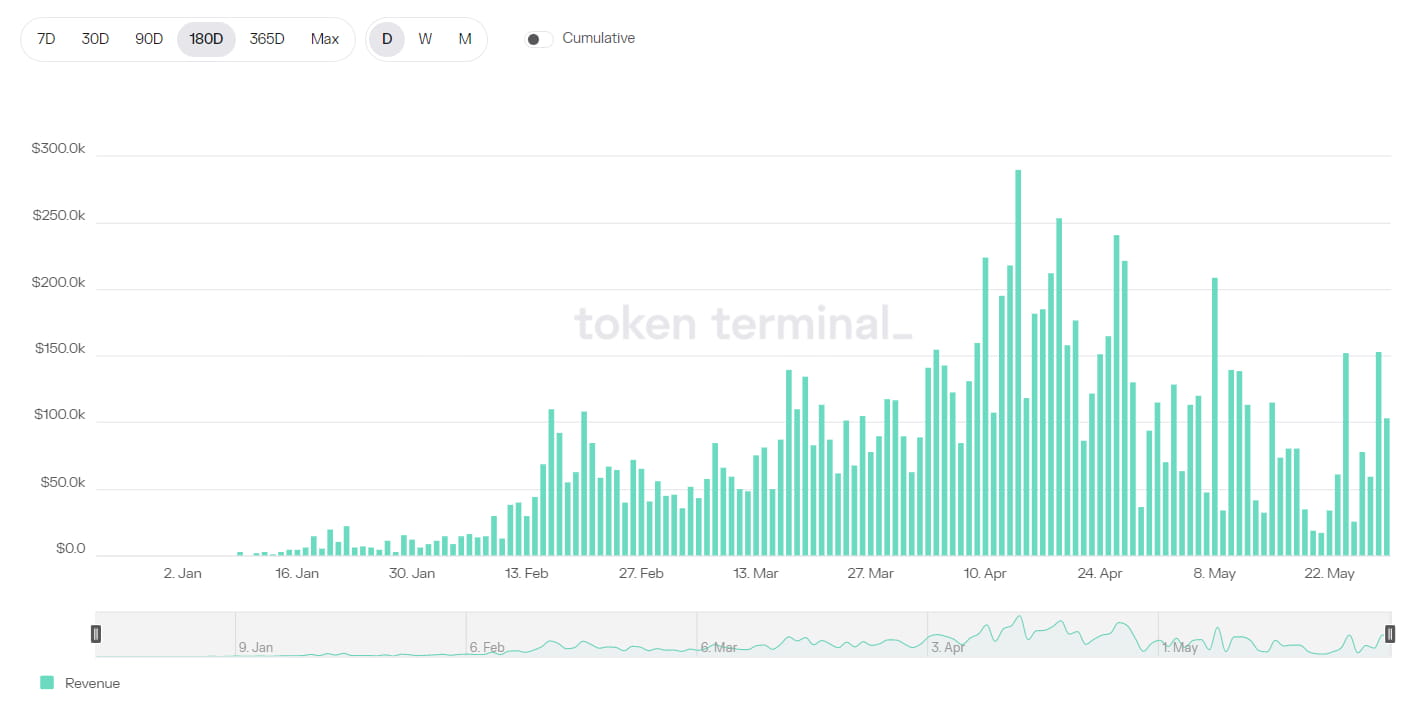
Task: Click the last revenue bar on right
Action: click(1387, 486)
